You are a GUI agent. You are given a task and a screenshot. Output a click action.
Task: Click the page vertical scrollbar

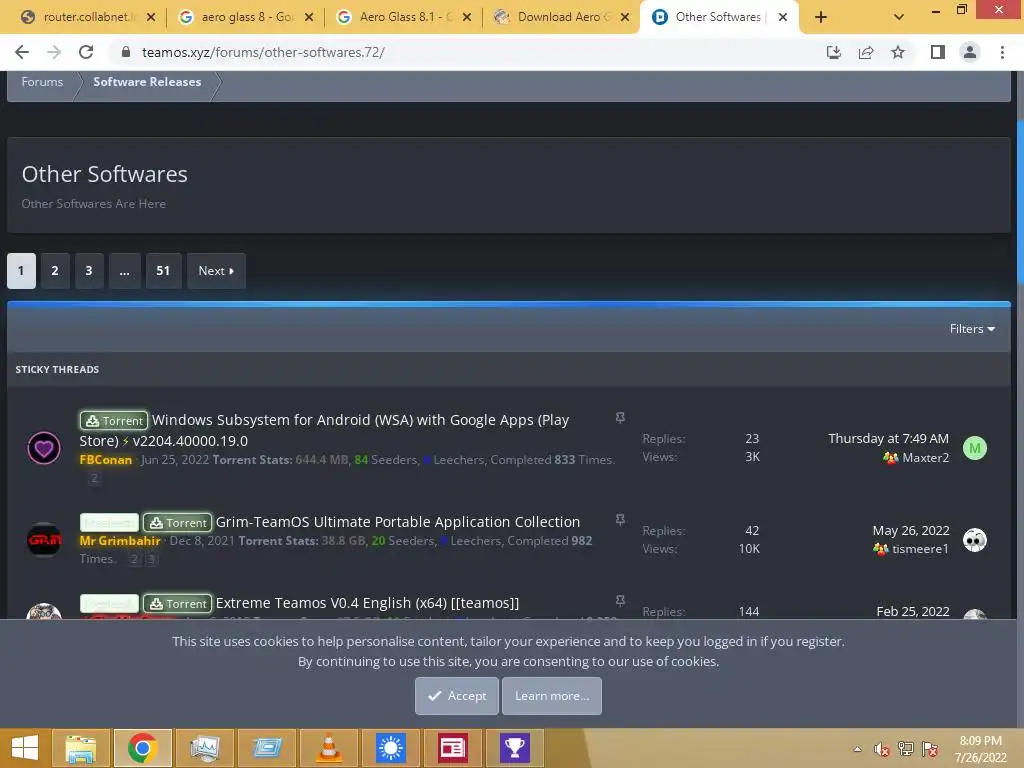click(x=1020, y=202)
